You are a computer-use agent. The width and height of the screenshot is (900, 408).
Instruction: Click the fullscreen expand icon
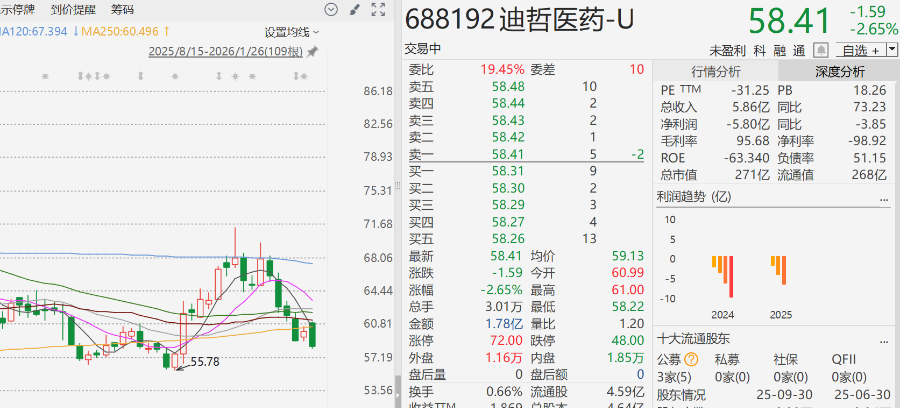click(379, 10)
